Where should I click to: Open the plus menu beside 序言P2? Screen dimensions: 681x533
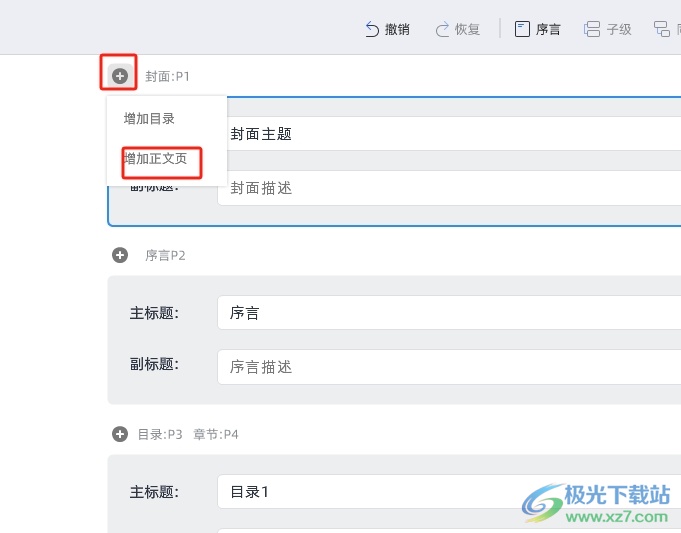[120, 255]
